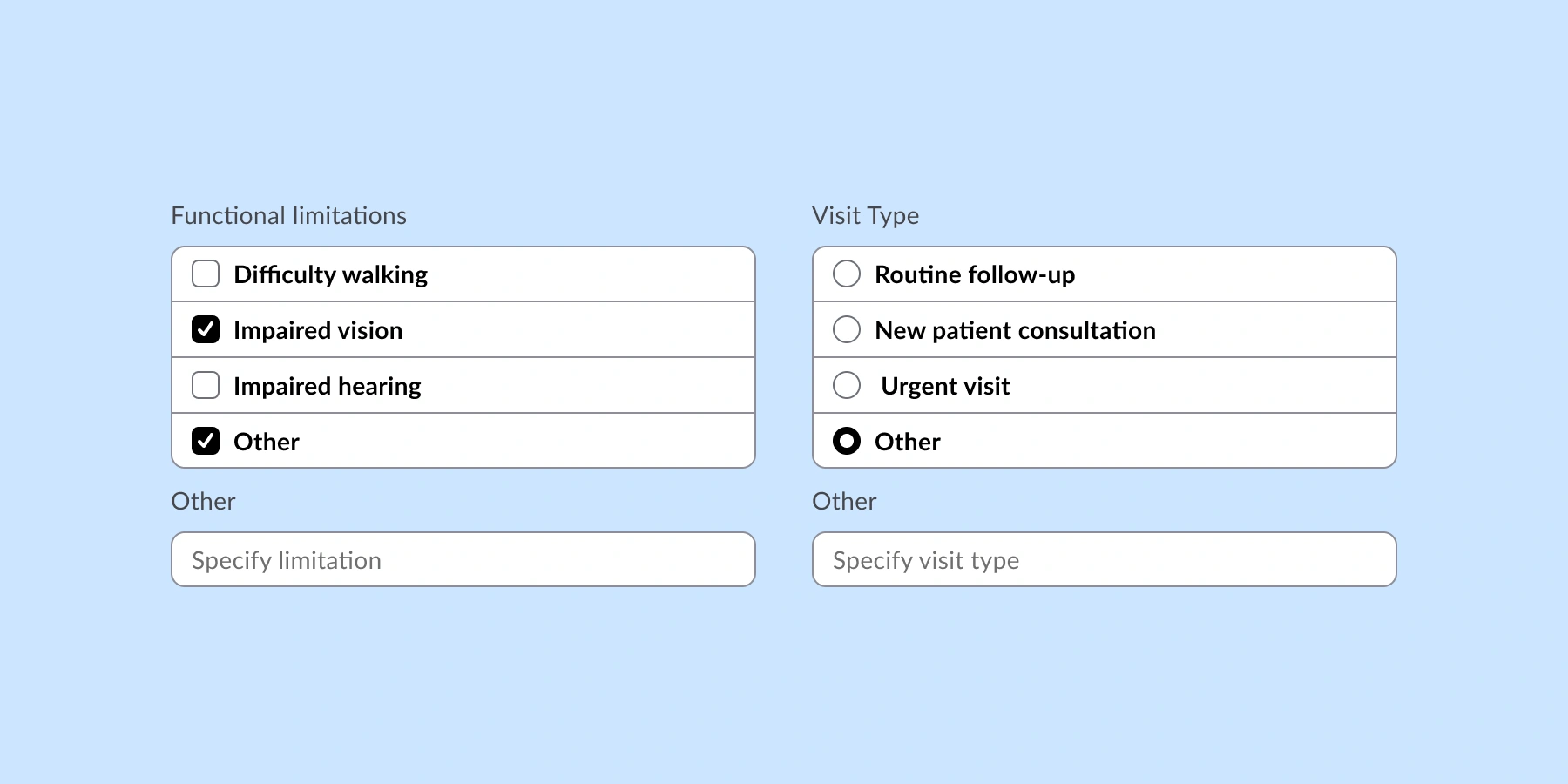The width and height of the screenshot is (1568, 784).
Task: Click the selected Other visit type radio button
Action: click(847, 441)
